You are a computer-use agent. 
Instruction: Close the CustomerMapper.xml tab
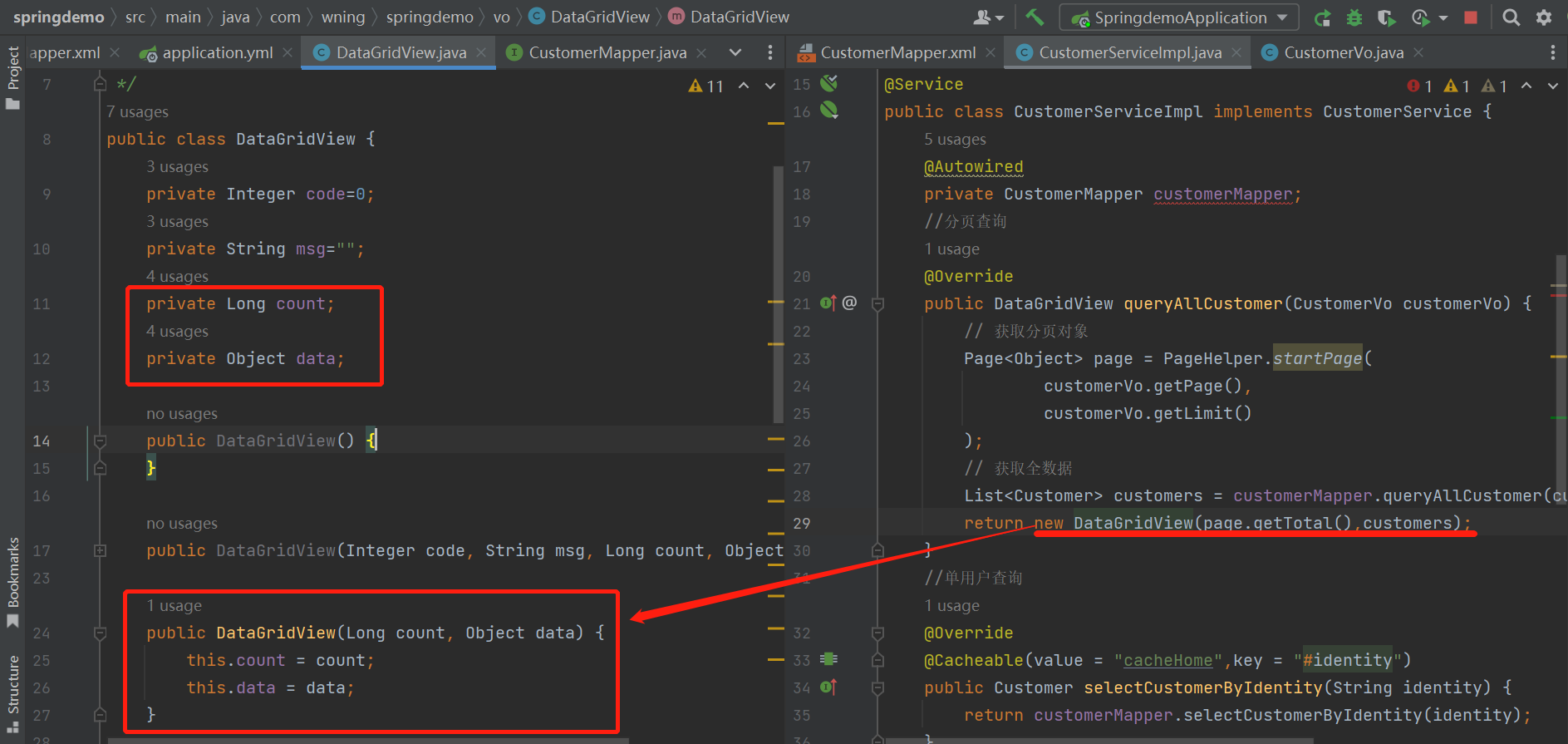(x=990, y=52)
